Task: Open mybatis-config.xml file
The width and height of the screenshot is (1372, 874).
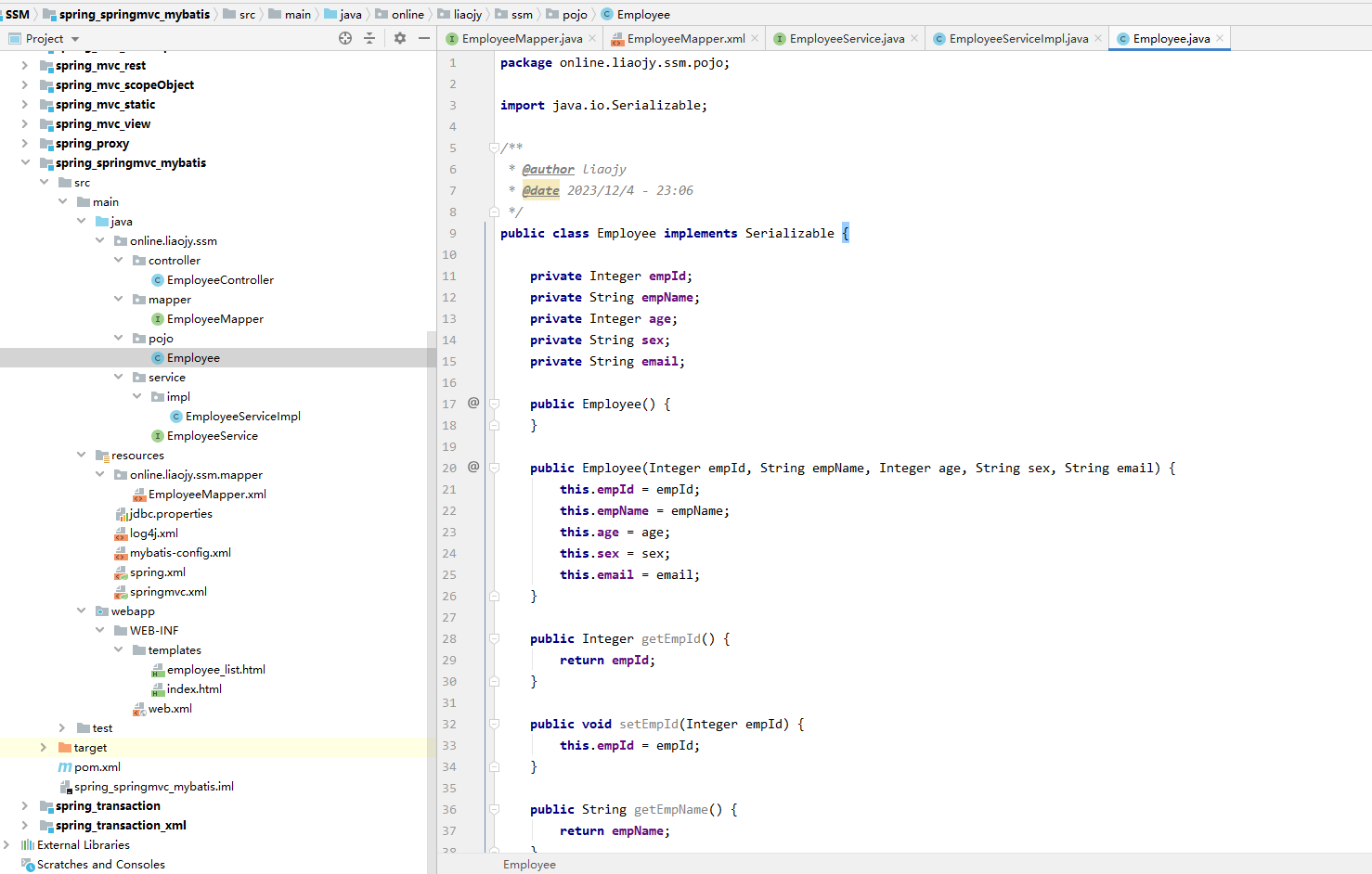Action: pyautogui.click(x=173, y=552)
